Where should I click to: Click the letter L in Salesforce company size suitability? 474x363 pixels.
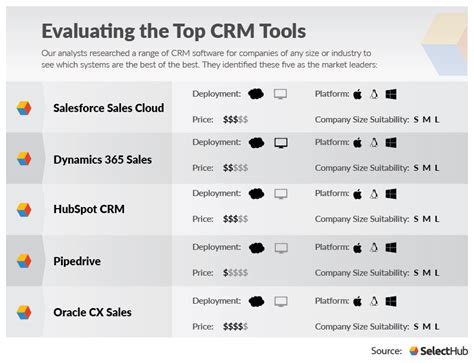(x=437, y=119)
